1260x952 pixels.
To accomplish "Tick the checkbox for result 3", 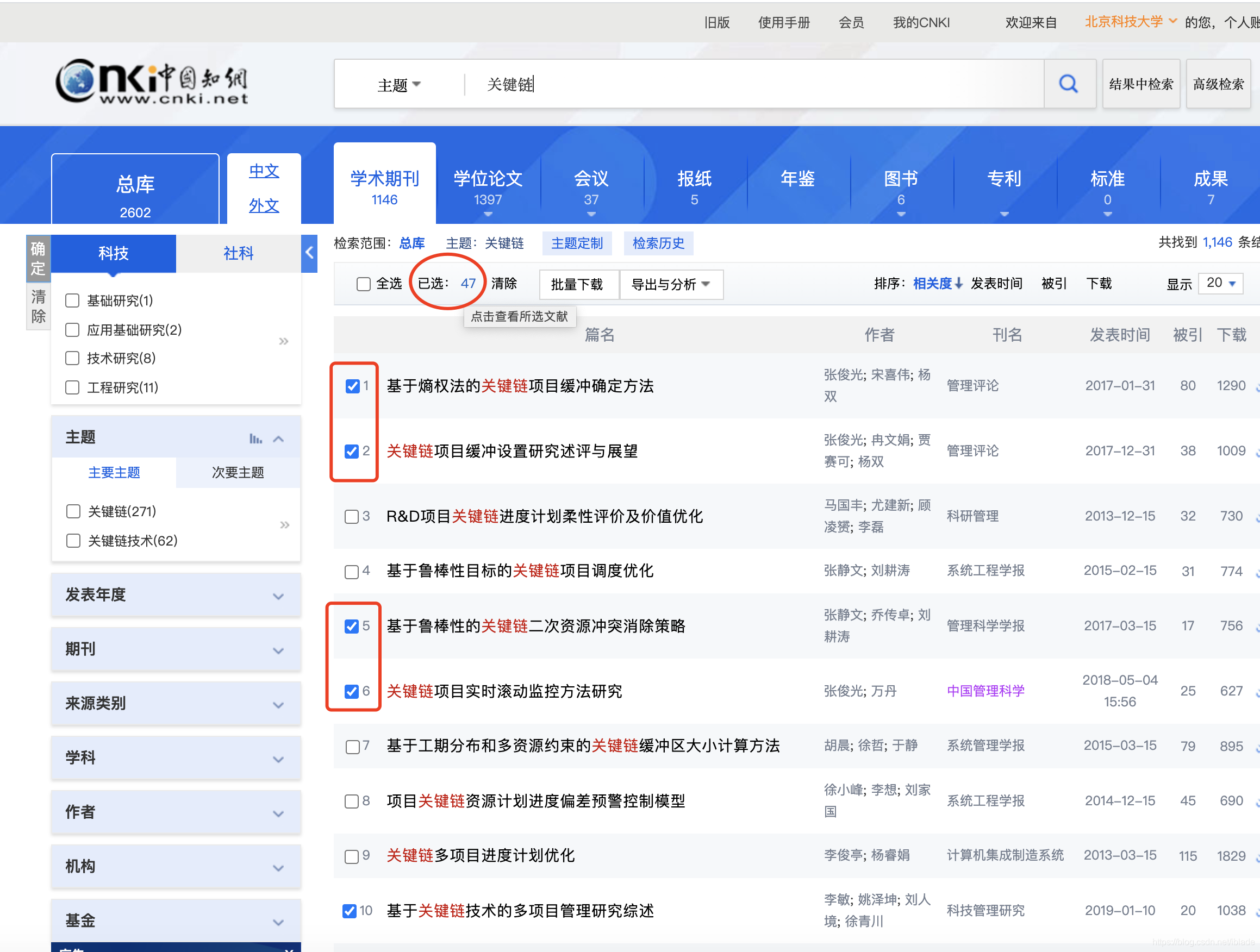I will tap(352, 516).
